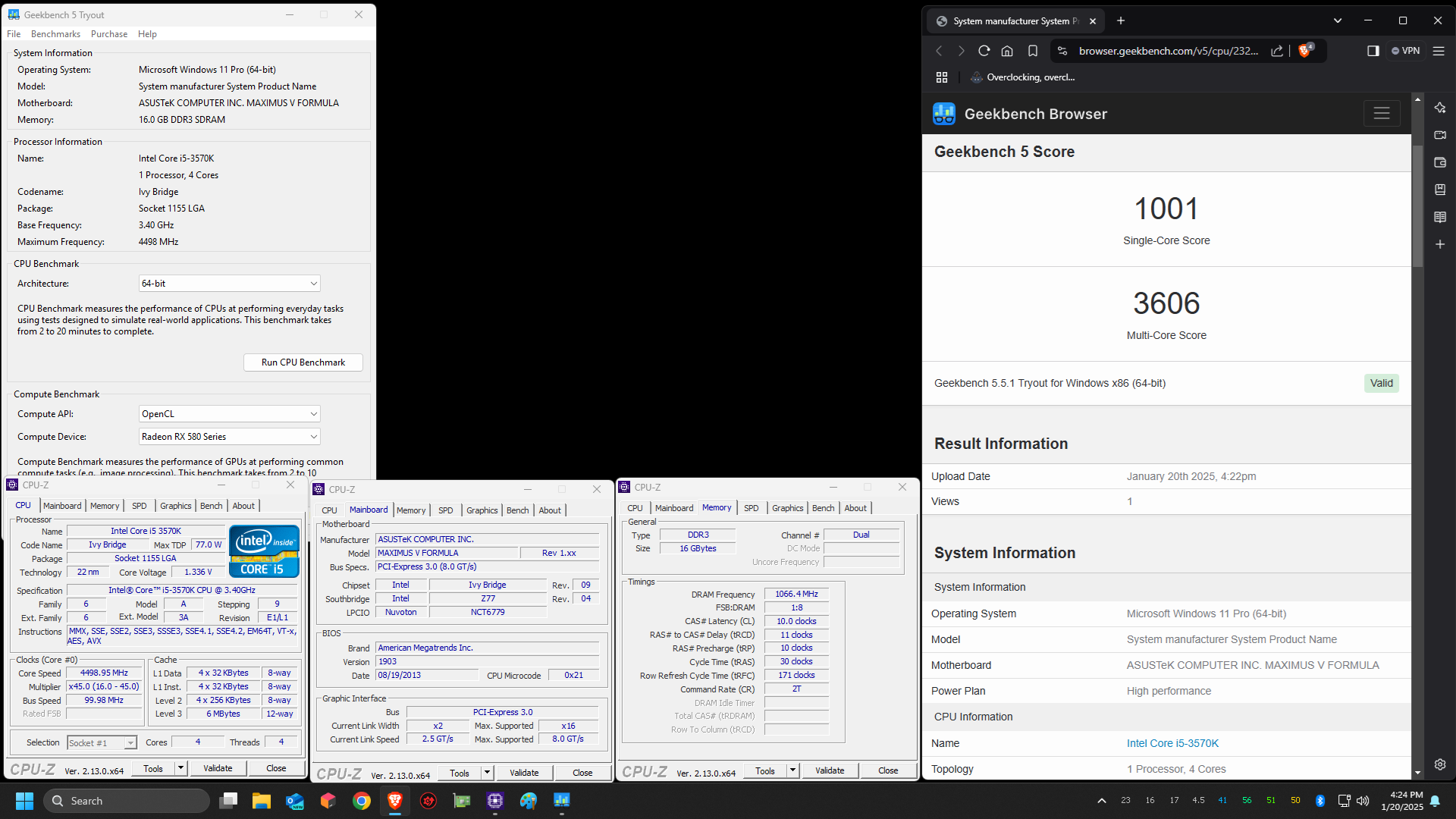This screenshot has width=1456, height=819.
Task: Open Tools dropdown arrow in middle CPU-Z window
Action: [487, 773]
